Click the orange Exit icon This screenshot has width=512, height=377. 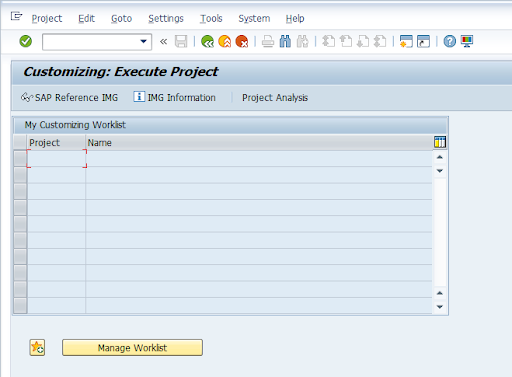click(225, 42)
